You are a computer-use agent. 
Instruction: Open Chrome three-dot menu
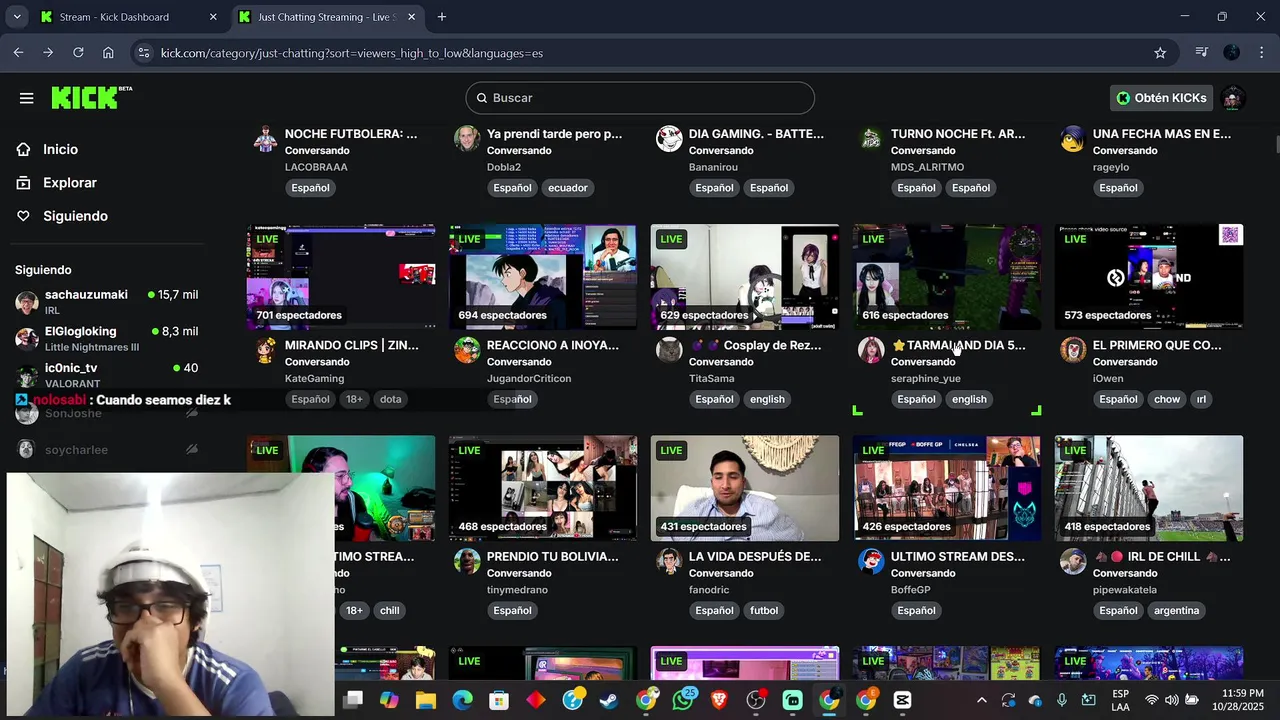click(1261, 53)
